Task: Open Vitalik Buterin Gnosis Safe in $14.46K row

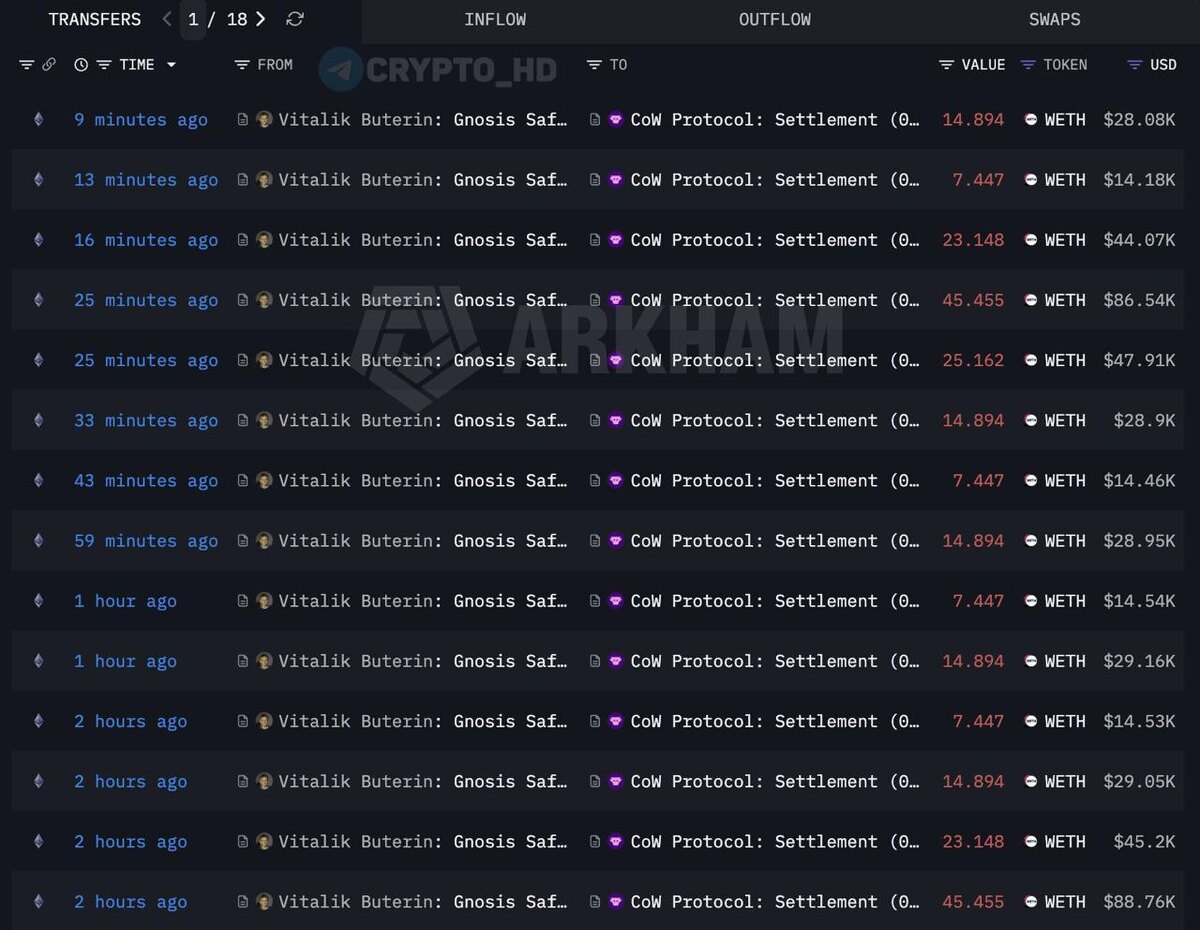Action: click(423, 480)
